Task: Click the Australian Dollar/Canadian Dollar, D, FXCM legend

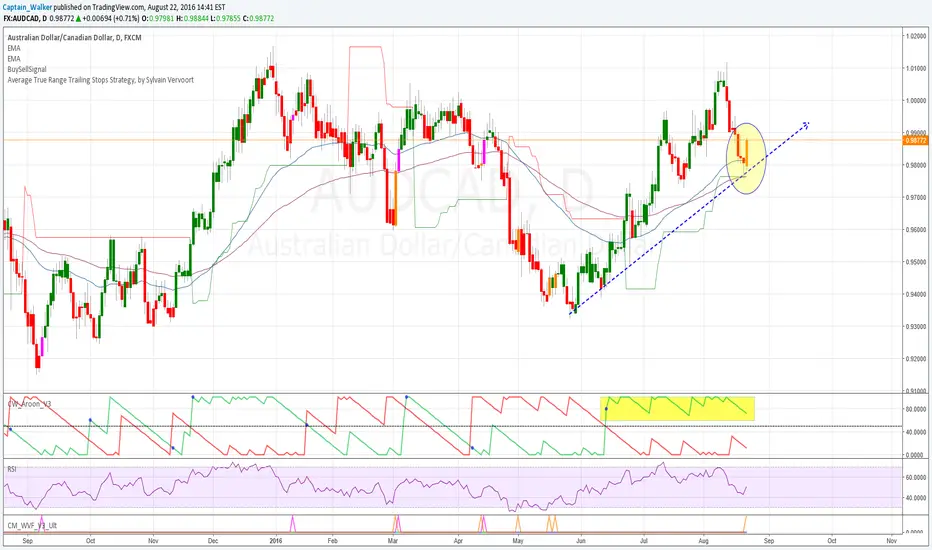Action: click(74, 37)
